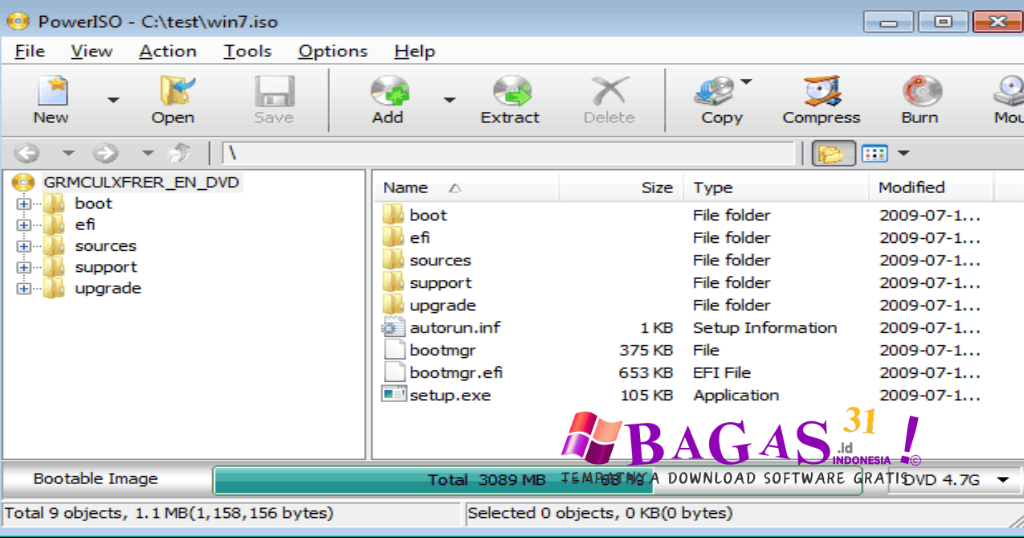
Task: Open the View menu
Action: click(x=91, y=52)
